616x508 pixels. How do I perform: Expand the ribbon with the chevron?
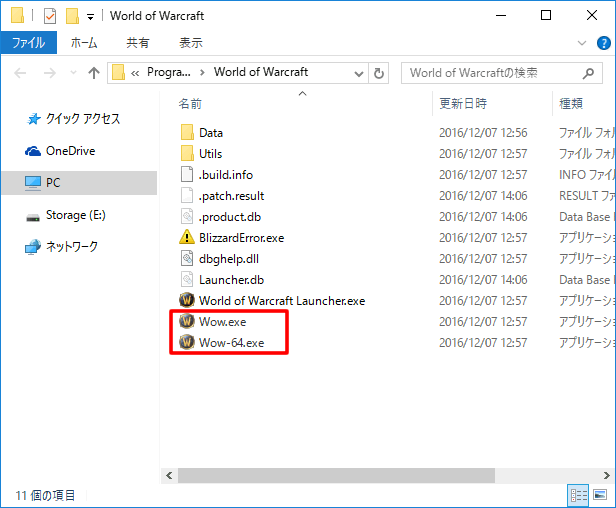point(581,42)
